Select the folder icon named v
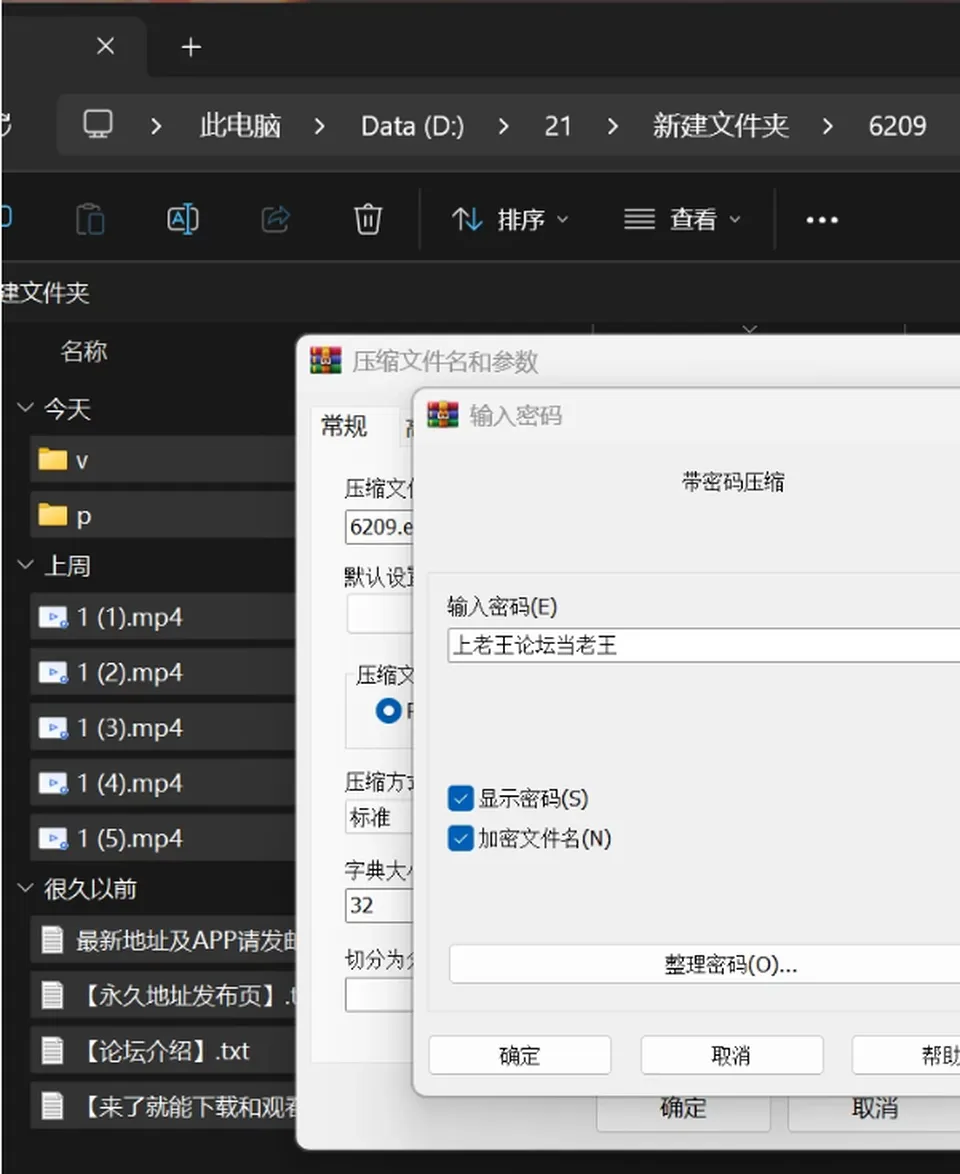The width and height of the screenshot is (960, 1174). pyautogui.click(x=52, y=459)
